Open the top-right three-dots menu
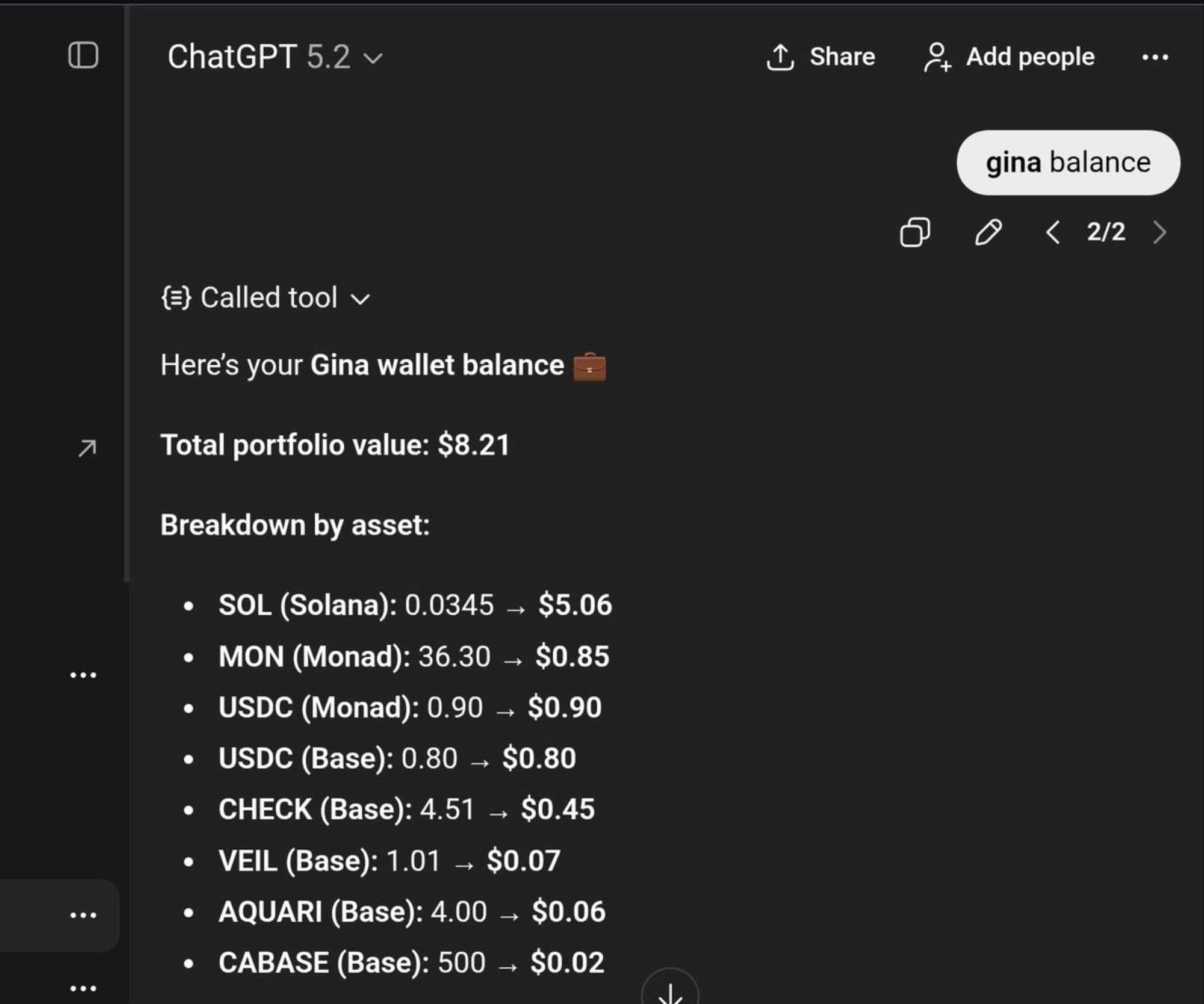 (1155, 57)
